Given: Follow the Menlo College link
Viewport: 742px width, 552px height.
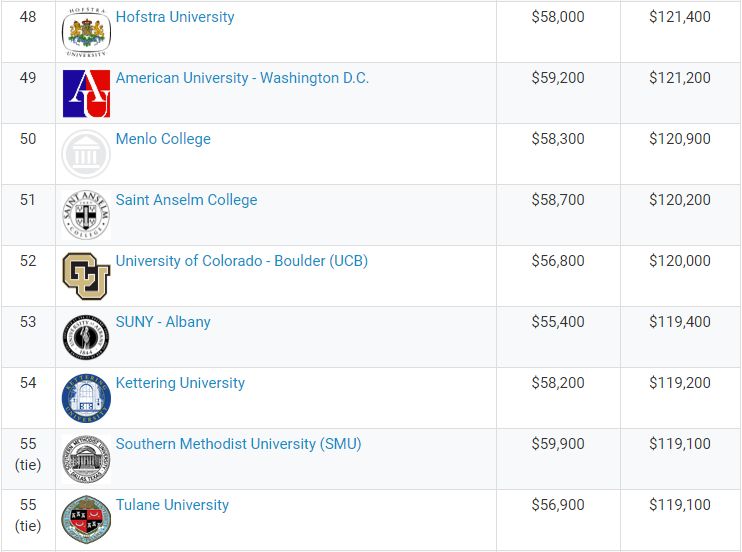Looking at the screenshot, I should (163, 139).
